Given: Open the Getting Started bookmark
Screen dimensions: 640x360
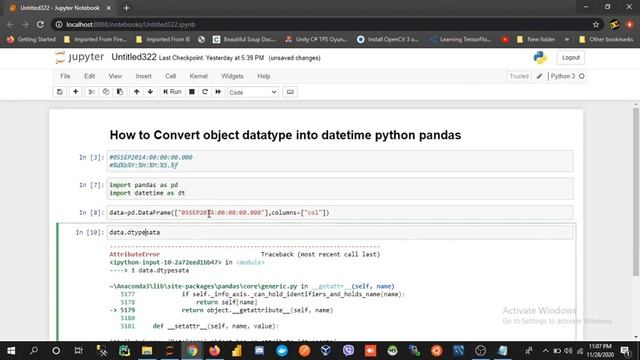Looking at the screenshot, I should click(x=31, y=40).
